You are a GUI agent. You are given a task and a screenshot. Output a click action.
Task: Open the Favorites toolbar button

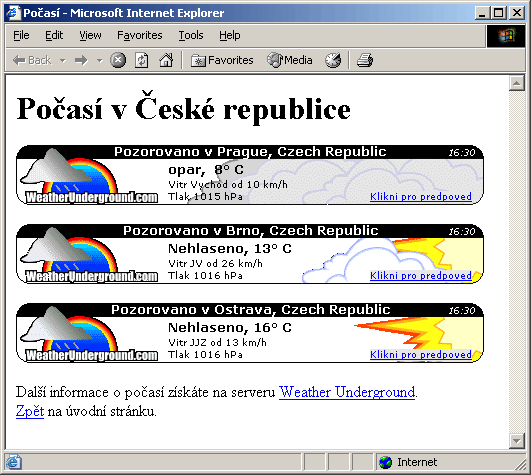tap(222, 60)
